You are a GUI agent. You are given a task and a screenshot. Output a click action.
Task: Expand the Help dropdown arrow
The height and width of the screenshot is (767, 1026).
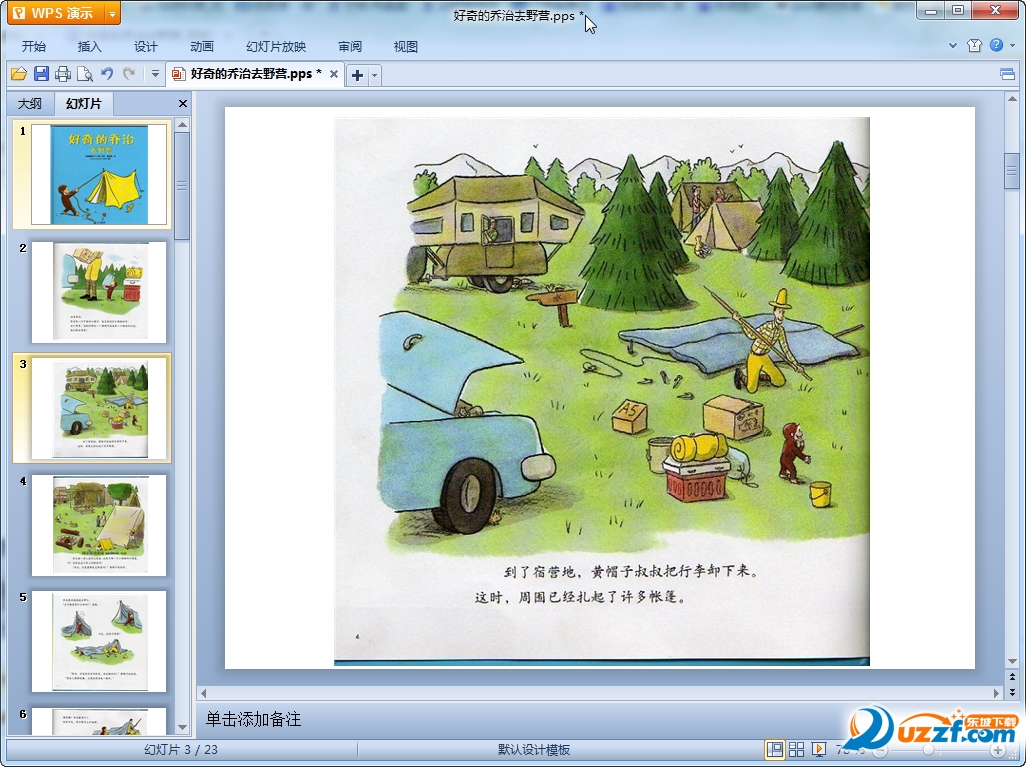(1012, 45)
